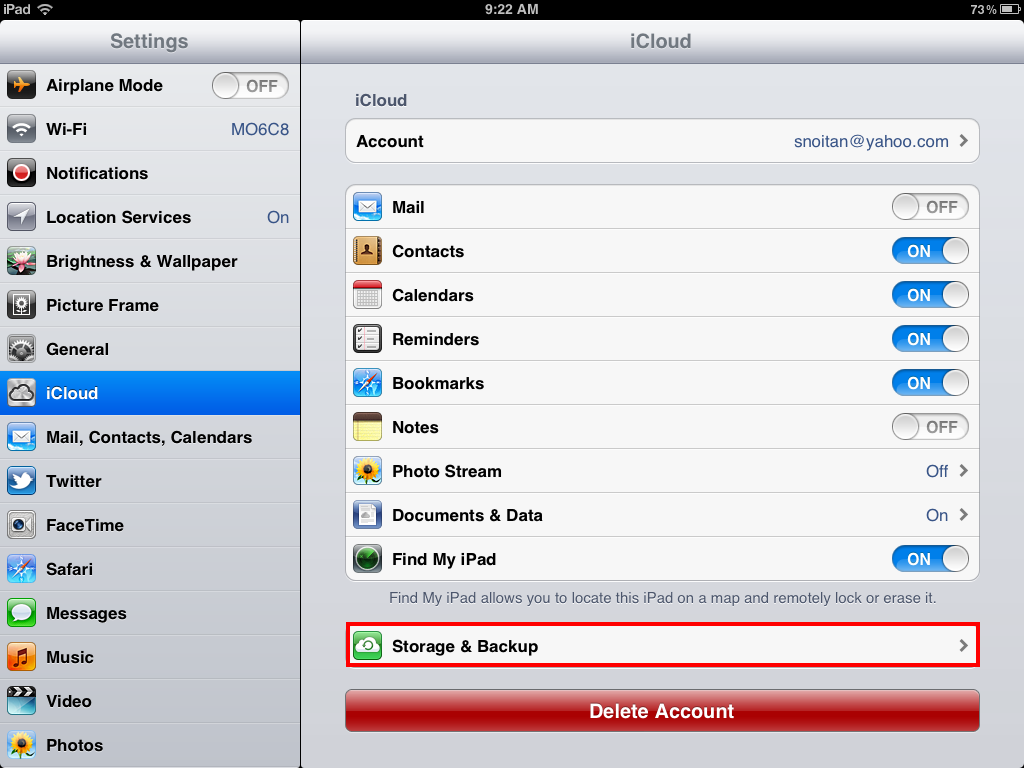
Task: Tap the Music note icon
Action: pyautogui.click(x=22, y=657)
